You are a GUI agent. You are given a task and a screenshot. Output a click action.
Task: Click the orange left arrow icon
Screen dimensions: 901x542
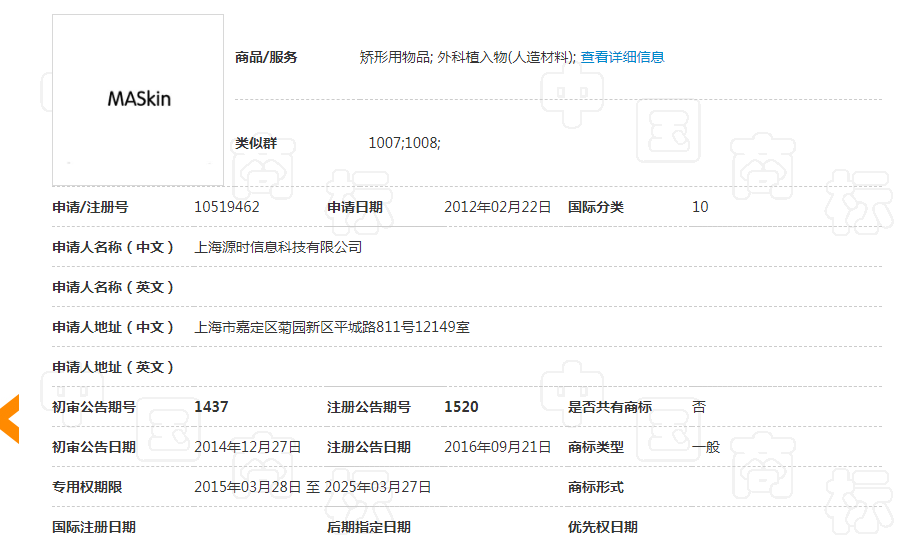click(9, 419)
